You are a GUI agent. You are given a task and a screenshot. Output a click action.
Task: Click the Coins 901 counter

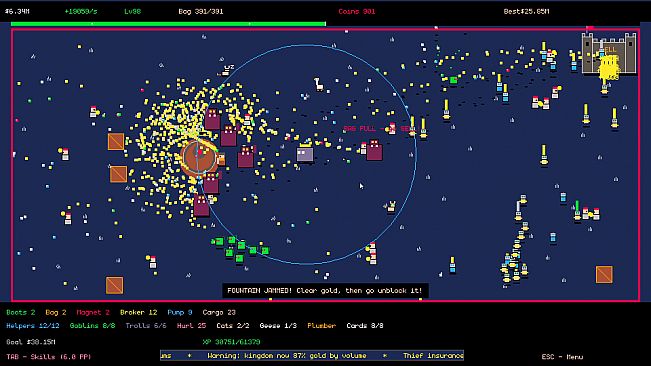pos(357,12)
